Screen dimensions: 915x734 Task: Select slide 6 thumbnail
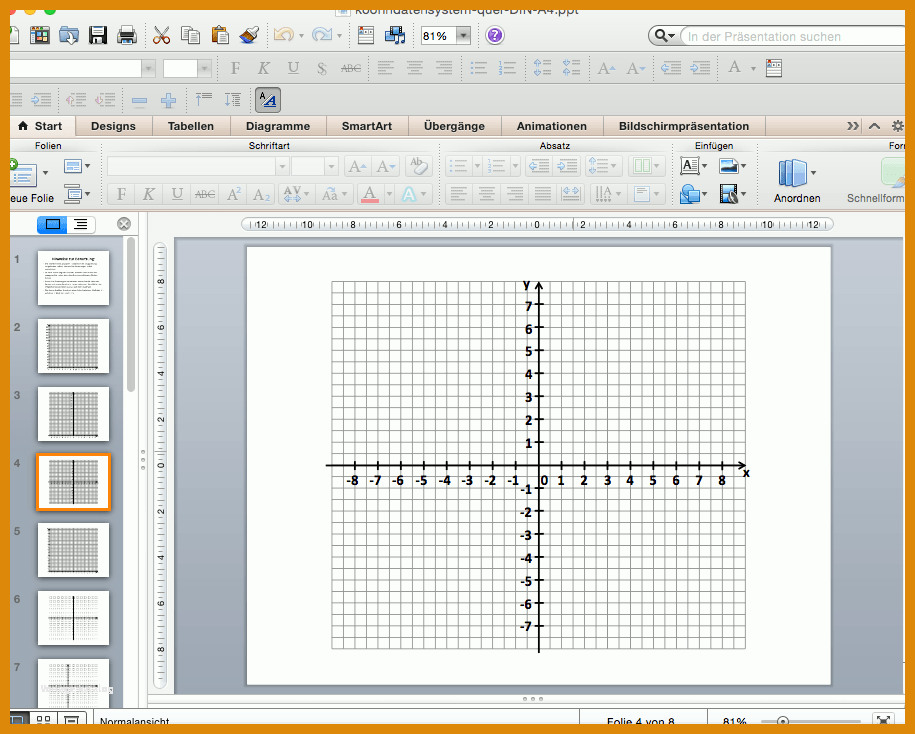point(74,618)
